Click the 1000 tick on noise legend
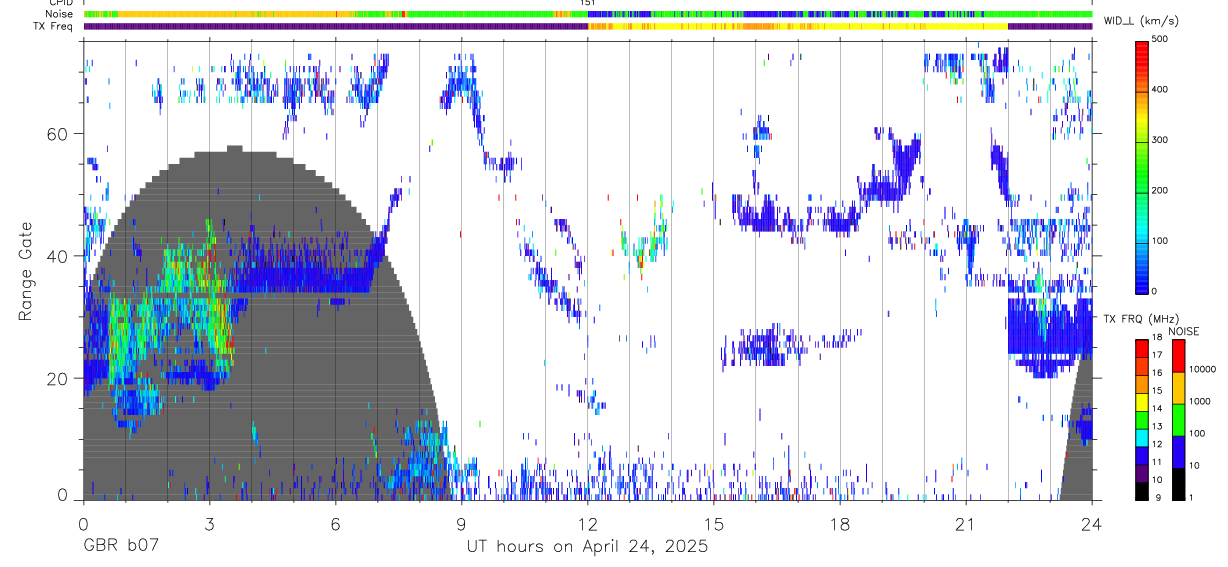Image resolution: width=1228 pixels, height=567 pixels. (x=1201, y=400)
